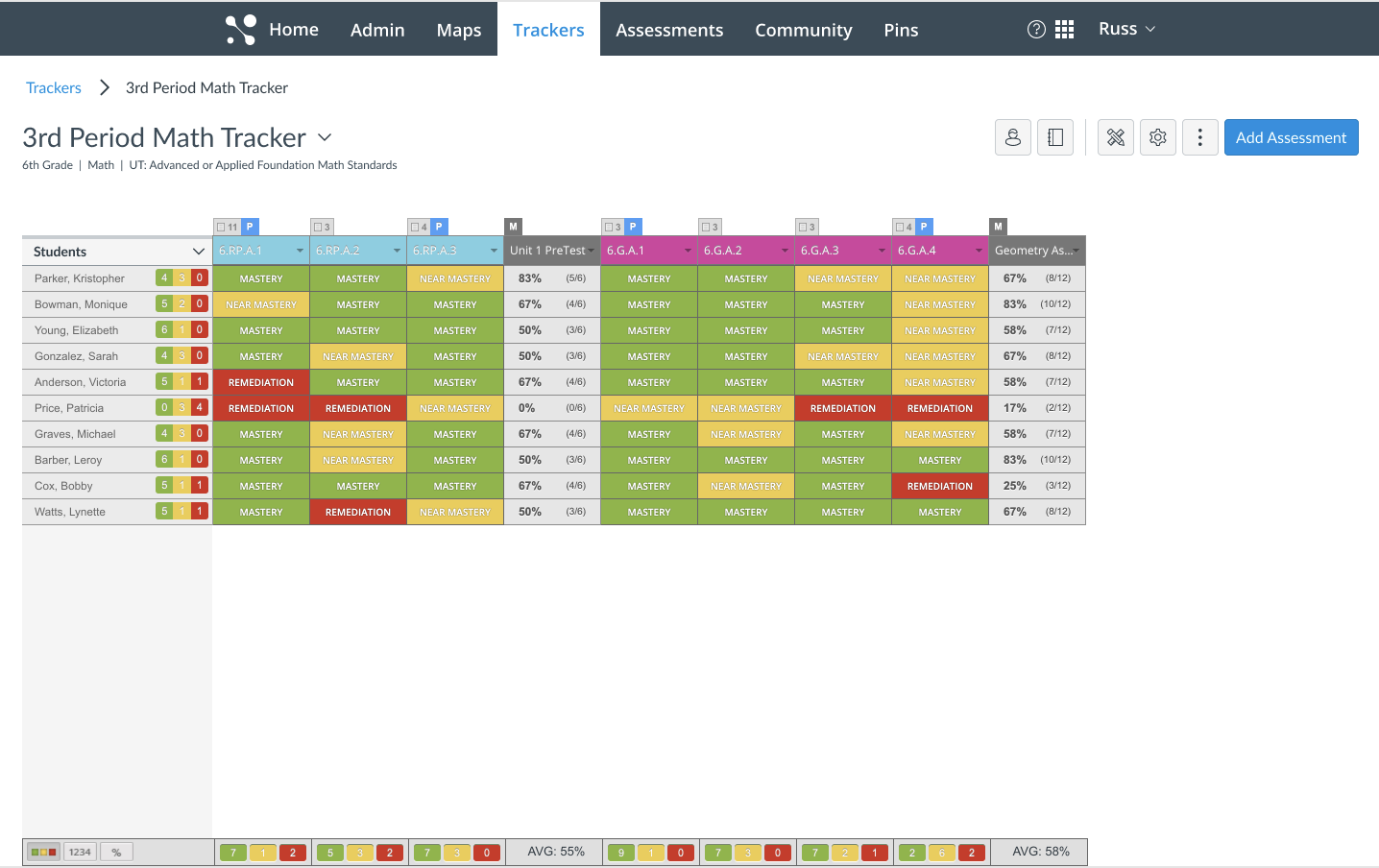The height and width of the screenshot is (868, 1379).
Task: Expand the tracker title dropdown chevron
Action: pos(325,137)
